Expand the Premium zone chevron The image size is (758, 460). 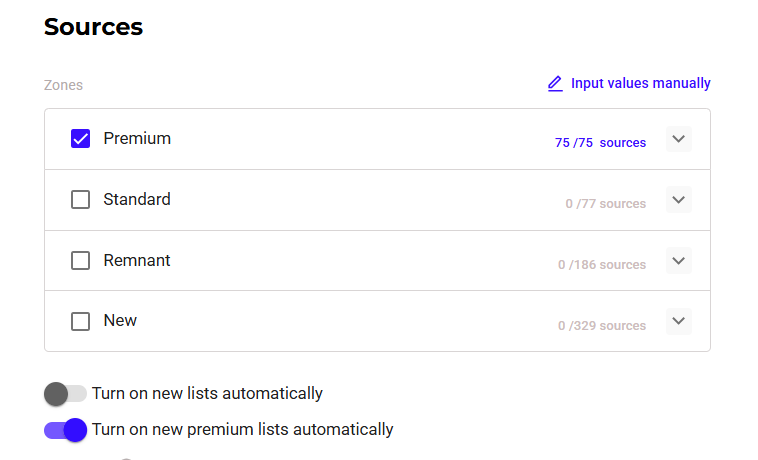pos(679,139)
